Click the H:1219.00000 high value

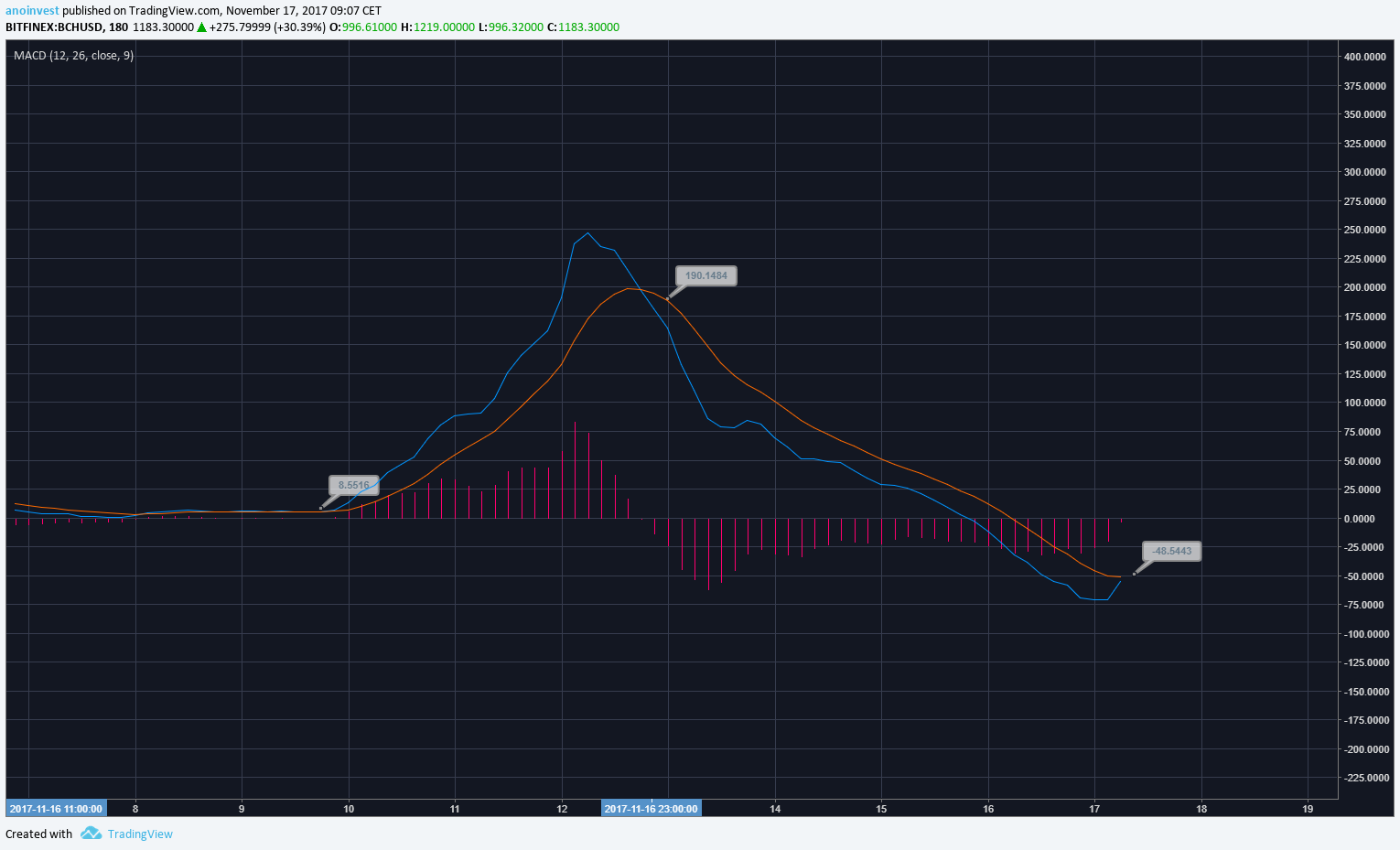(437, 27)
